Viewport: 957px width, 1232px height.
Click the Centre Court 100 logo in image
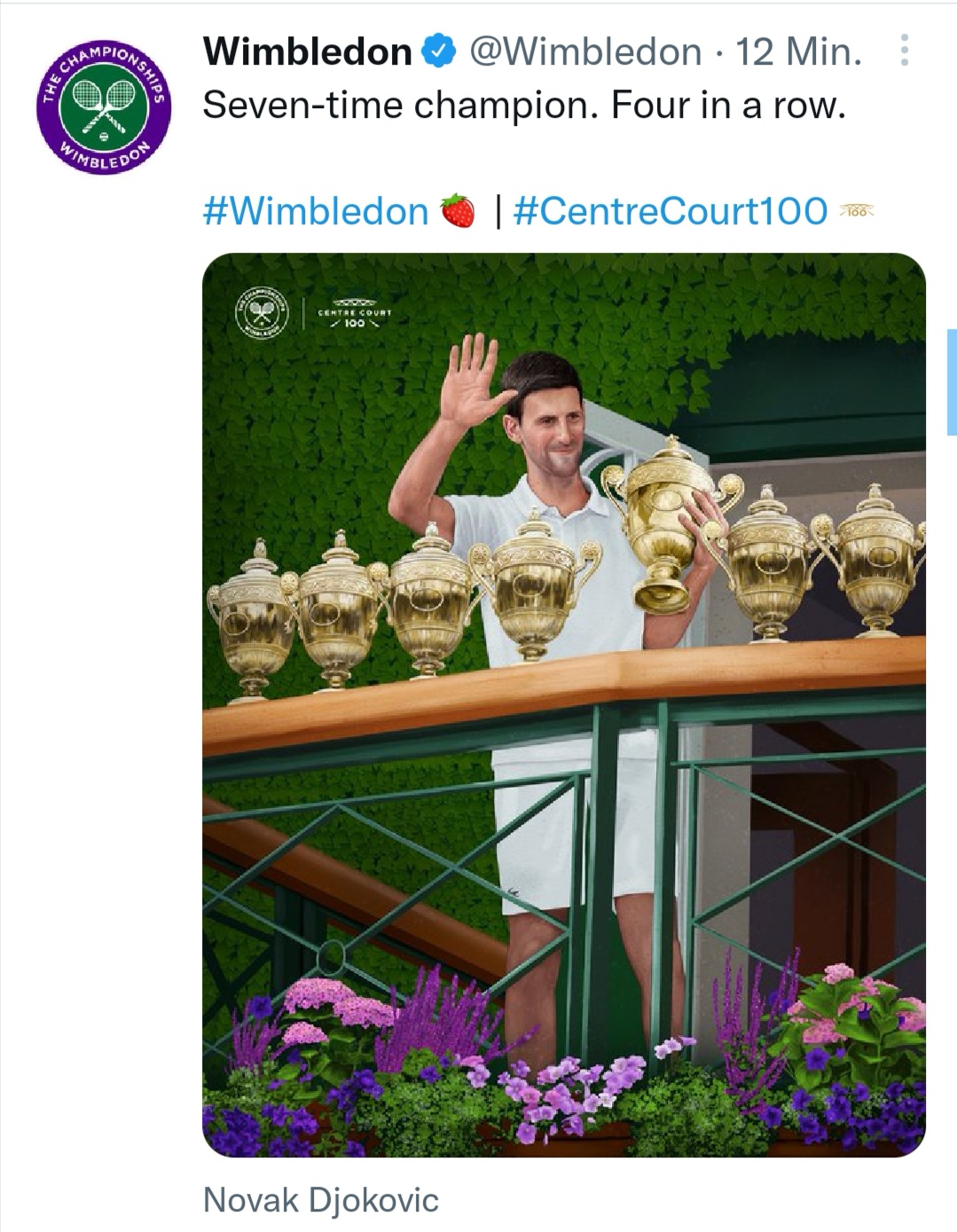355,313
